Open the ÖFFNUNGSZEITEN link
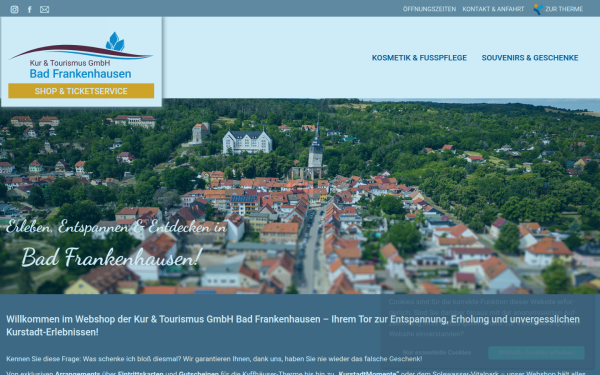 tap(429, 9)
